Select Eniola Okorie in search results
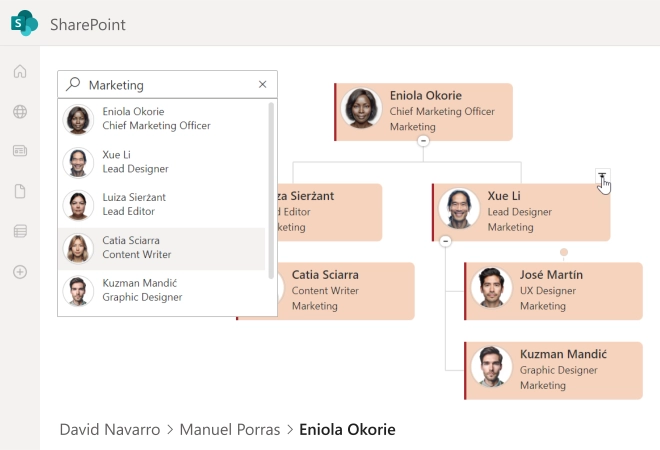The image size is (660, 450). [x=156, y=119]
